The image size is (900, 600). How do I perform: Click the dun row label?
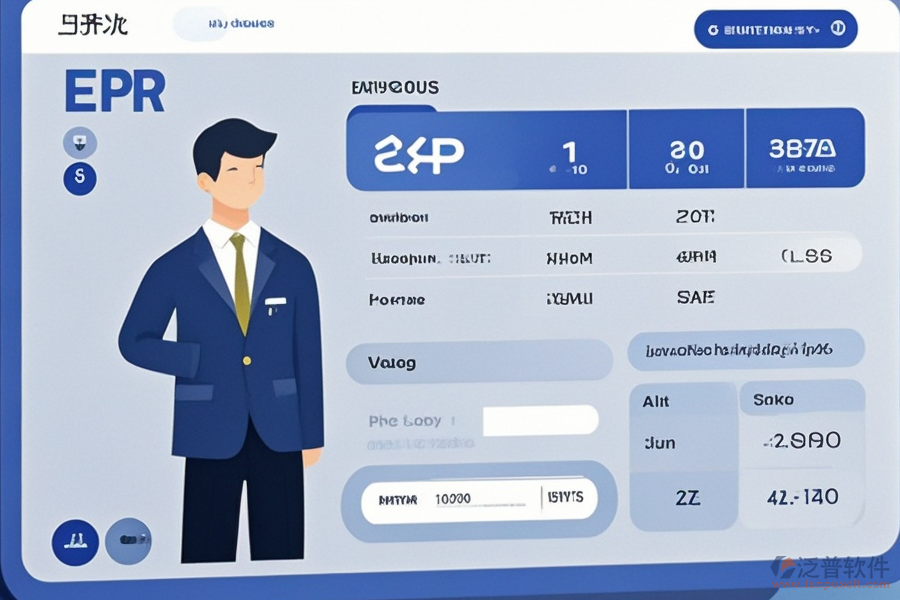point(659,442)
